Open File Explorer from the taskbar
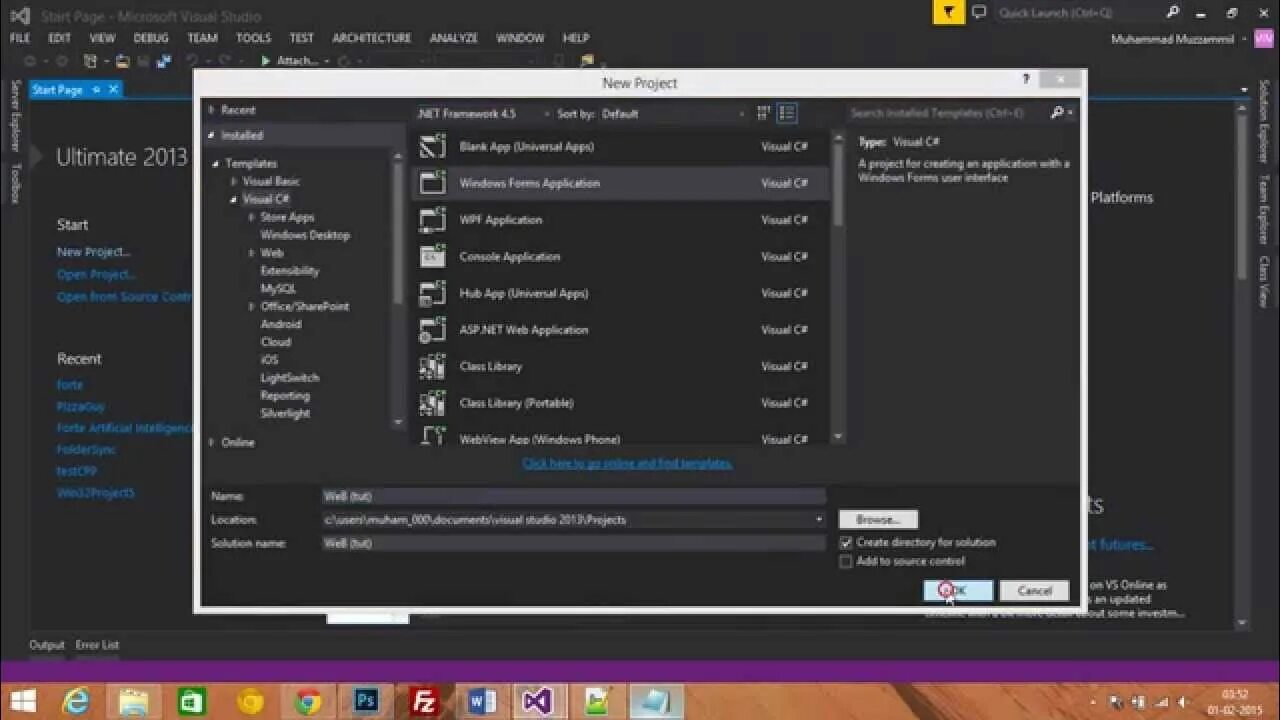The height and width of the screenshot is (720, 1280). point(134,701)
